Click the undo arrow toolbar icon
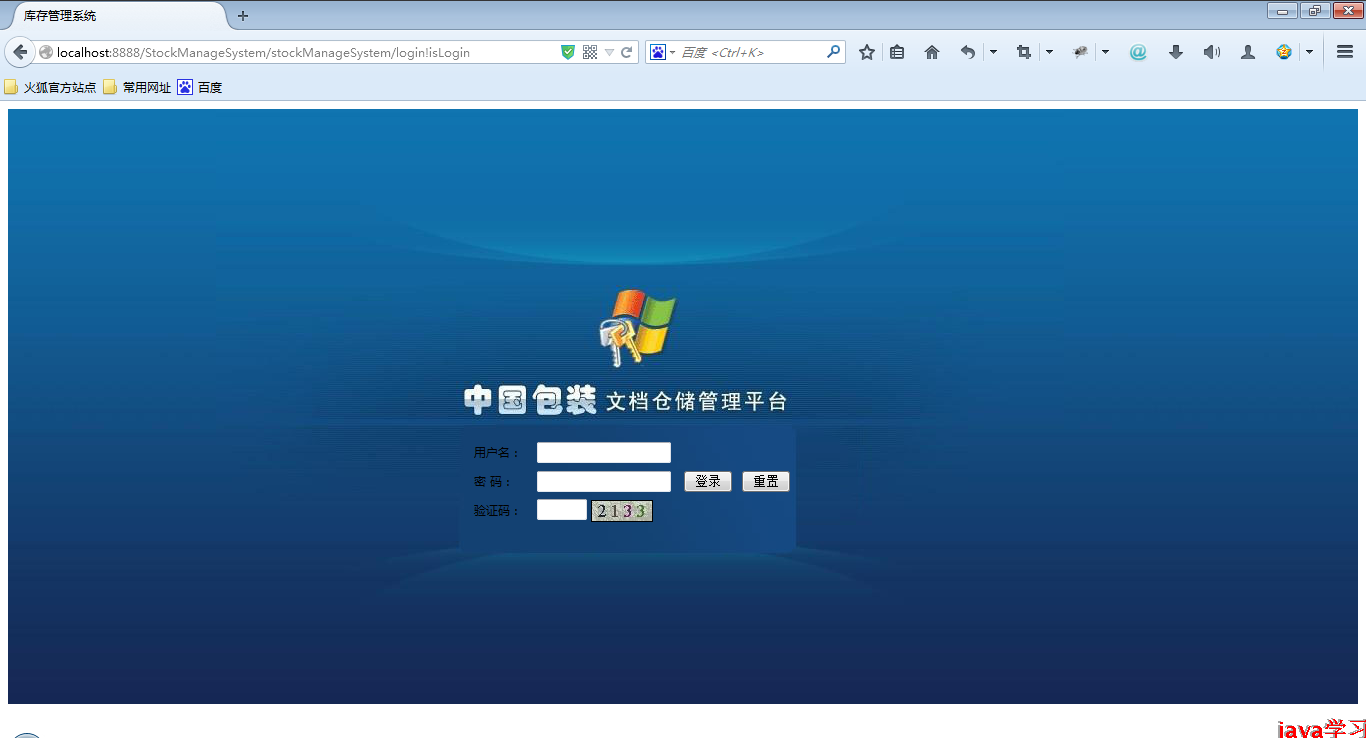Image resolution: width=1366 pixels, height=738 pixels. pyautogui.click(x=967, y=52)
